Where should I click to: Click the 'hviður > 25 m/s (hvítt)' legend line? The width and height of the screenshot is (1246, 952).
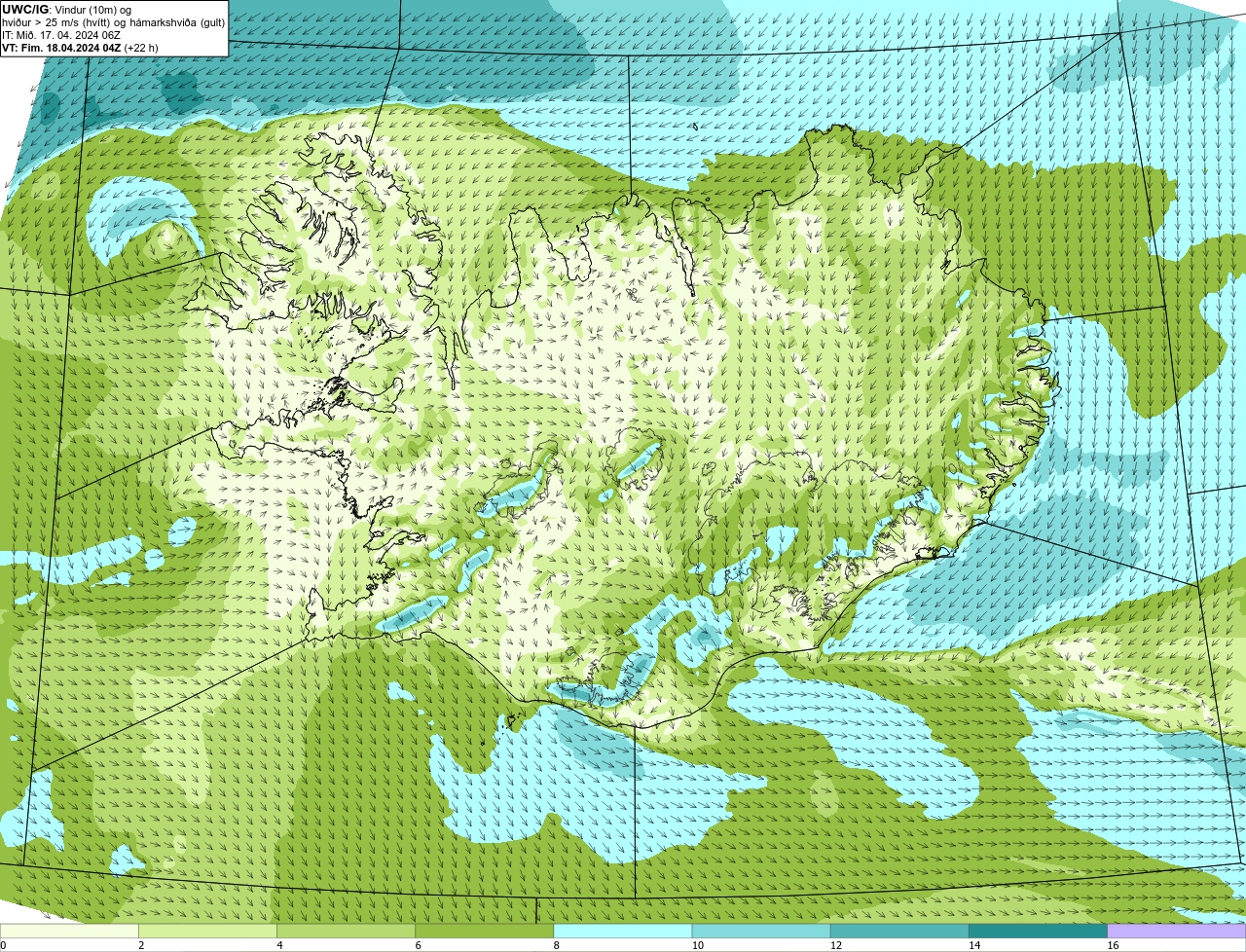point(114,22)
